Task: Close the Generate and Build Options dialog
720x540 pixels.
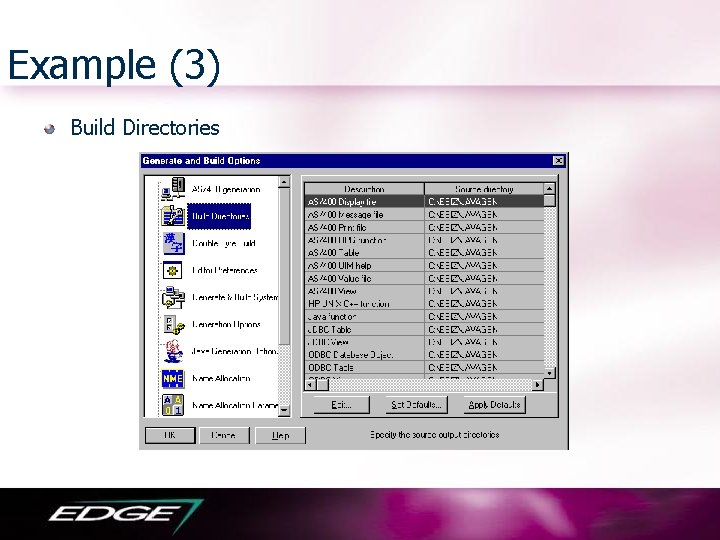Action: [558, 161]
